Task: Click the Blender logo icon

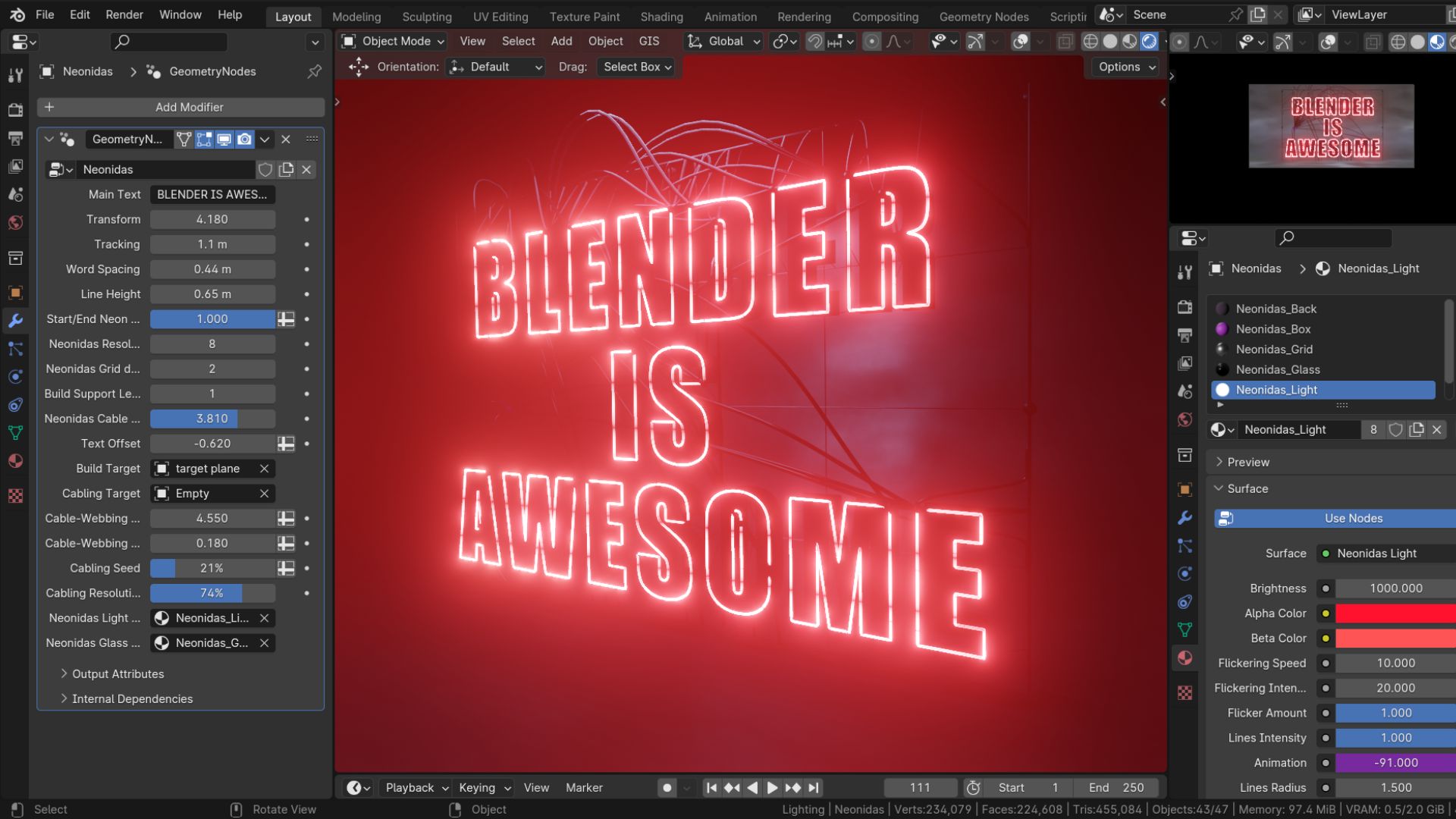Action: coord(17,14)
